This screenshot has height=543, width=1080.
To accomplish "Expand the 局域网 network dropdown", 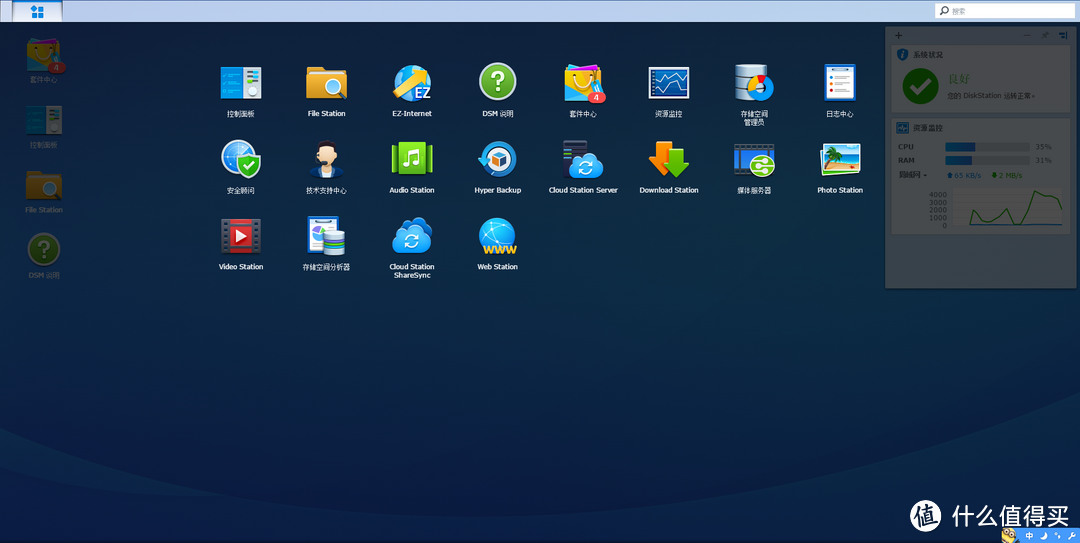I will [913, 175].
